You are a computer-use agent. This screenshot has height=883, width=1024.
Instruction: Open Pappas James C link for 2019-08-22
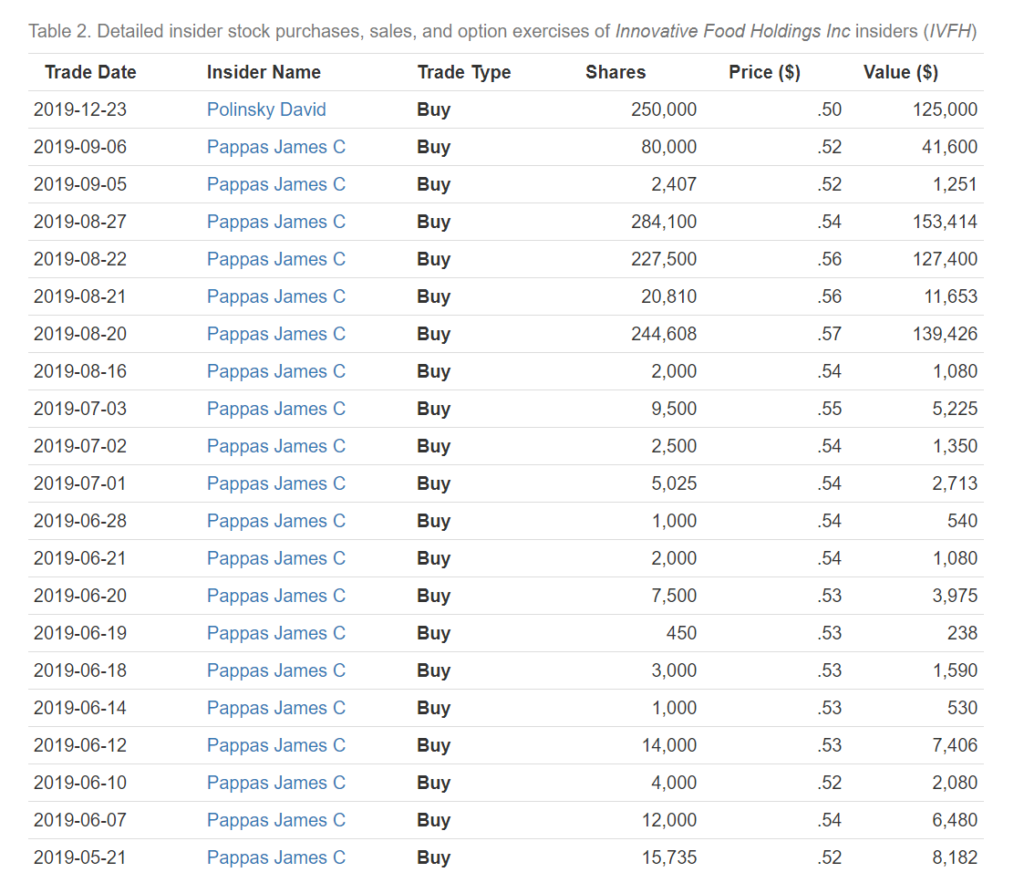pyautogui.click(x=276, y=259)
